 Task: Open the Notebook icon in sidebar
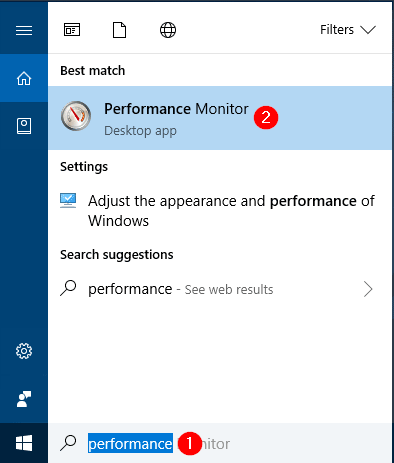24,126
